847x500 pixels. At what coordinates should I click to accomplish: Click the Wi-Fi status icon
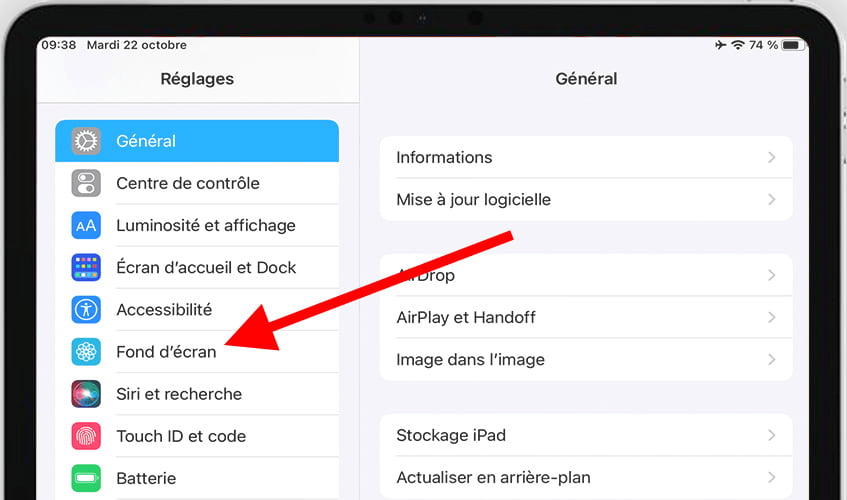[738, 45]
